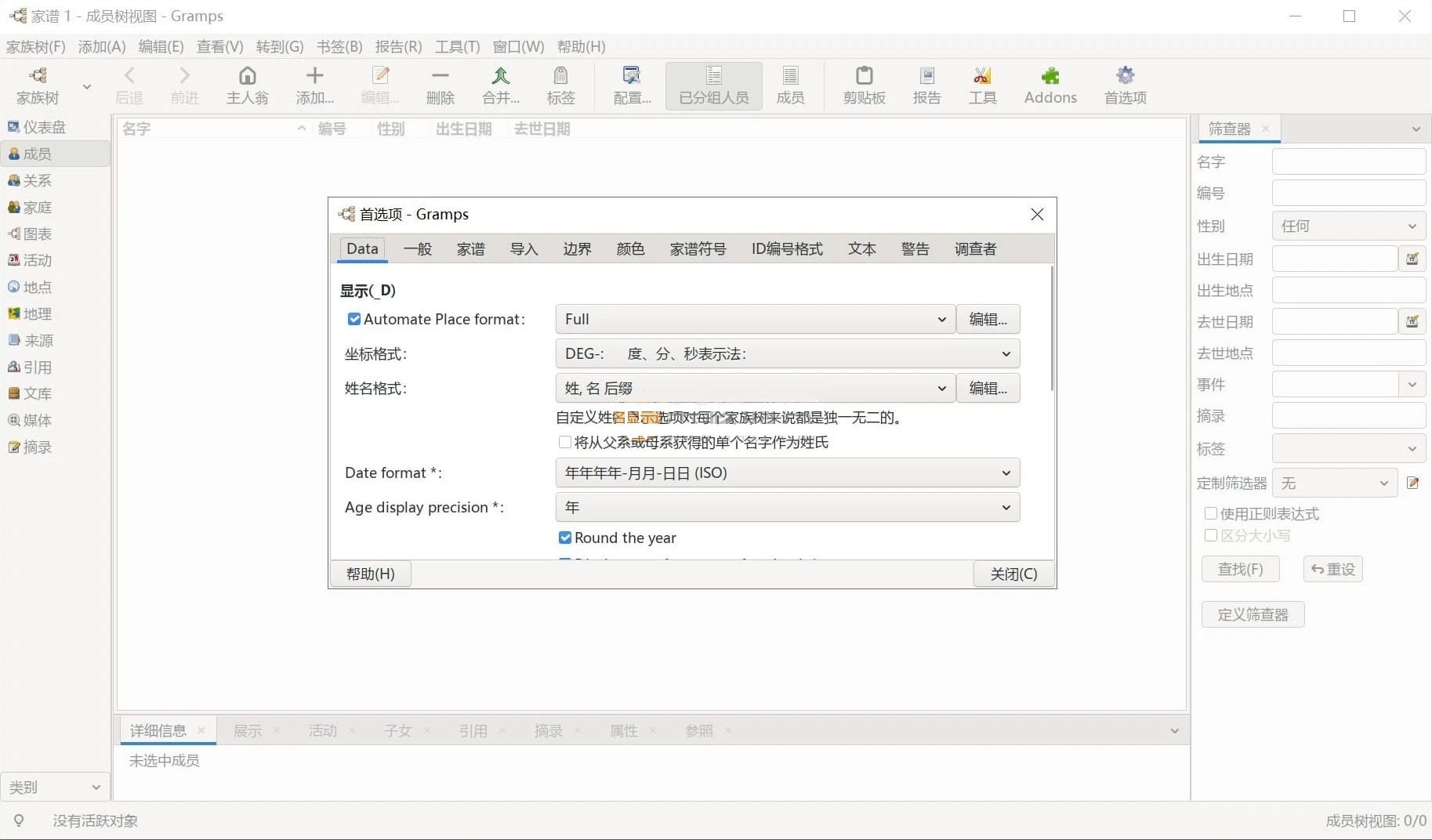Open the 配置 view configuration icon

(631, 85)
